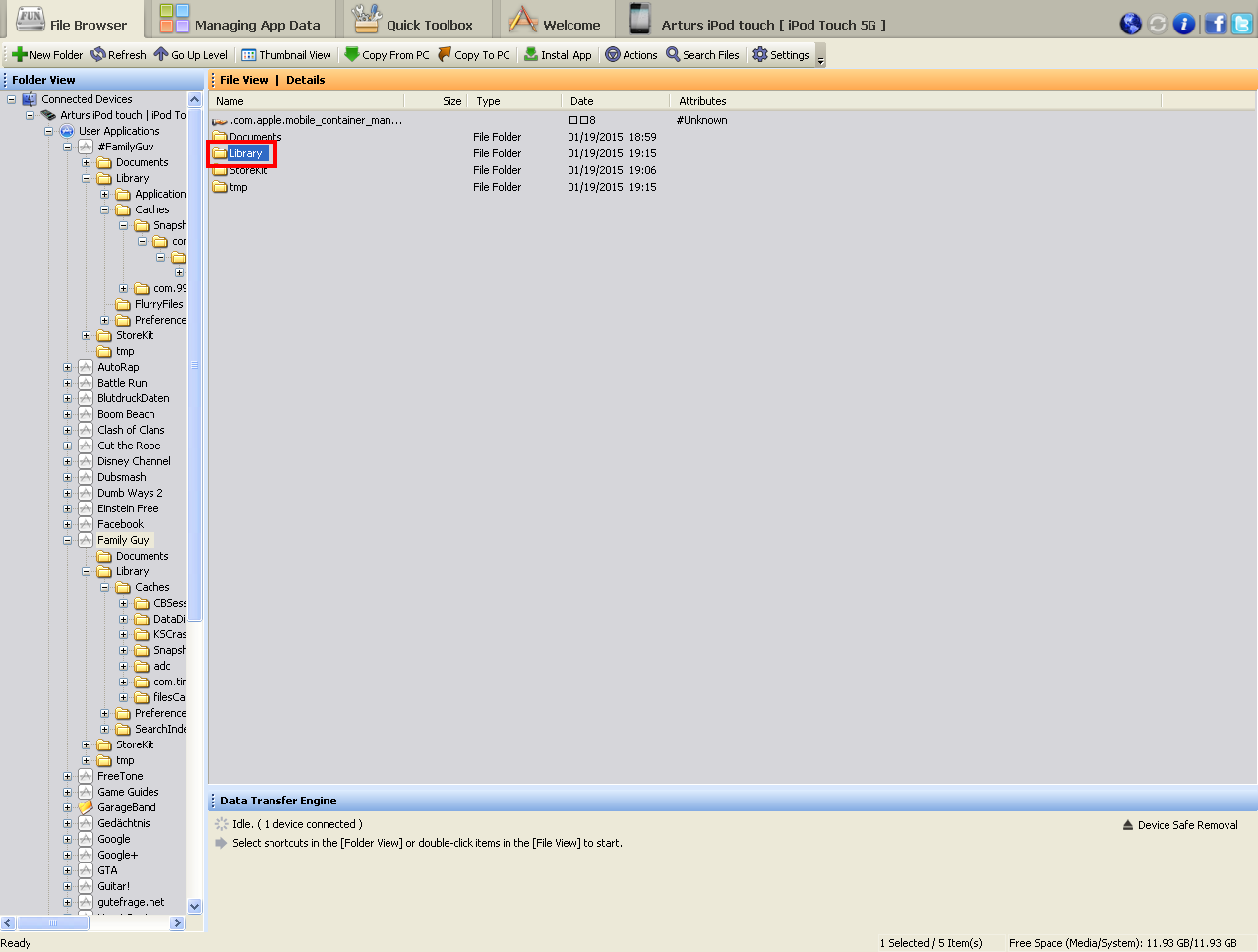Screen dimensions: 1258x952
Task: Select Cut the Rope app
Action: 129,446
